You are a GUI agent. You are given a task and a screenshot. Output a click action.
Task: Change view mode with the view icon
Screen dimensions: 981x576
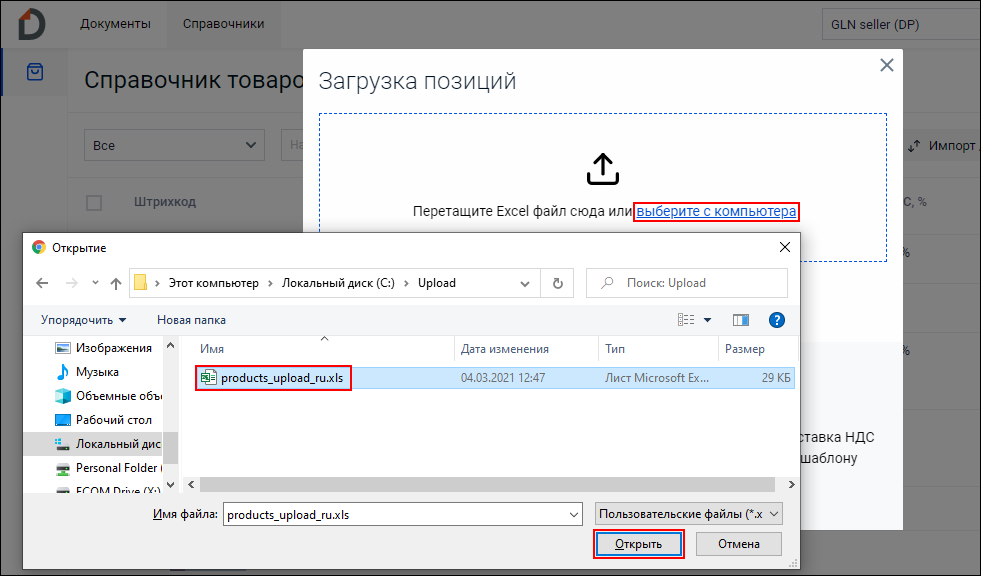click(686, 320)
